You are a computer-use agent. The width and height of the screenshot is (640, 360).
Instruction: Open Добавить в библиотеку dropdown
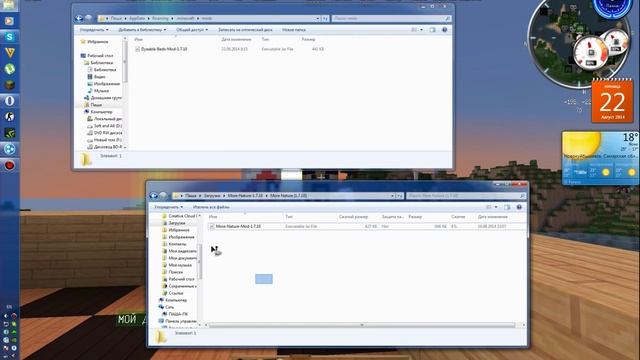coord(142,30)
